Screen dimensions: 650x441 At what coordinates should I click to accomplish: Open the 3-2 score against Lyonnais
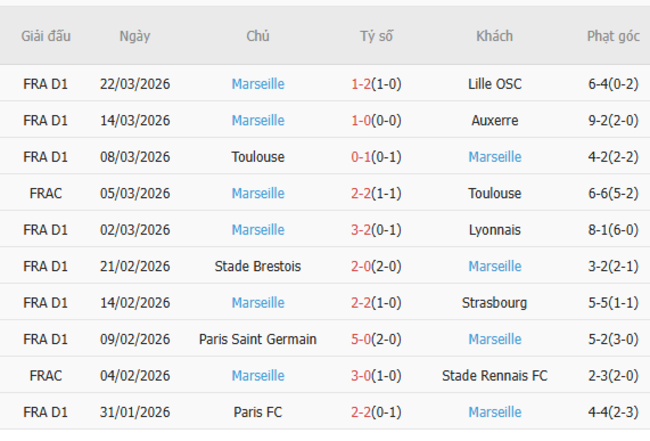(360, 230)
